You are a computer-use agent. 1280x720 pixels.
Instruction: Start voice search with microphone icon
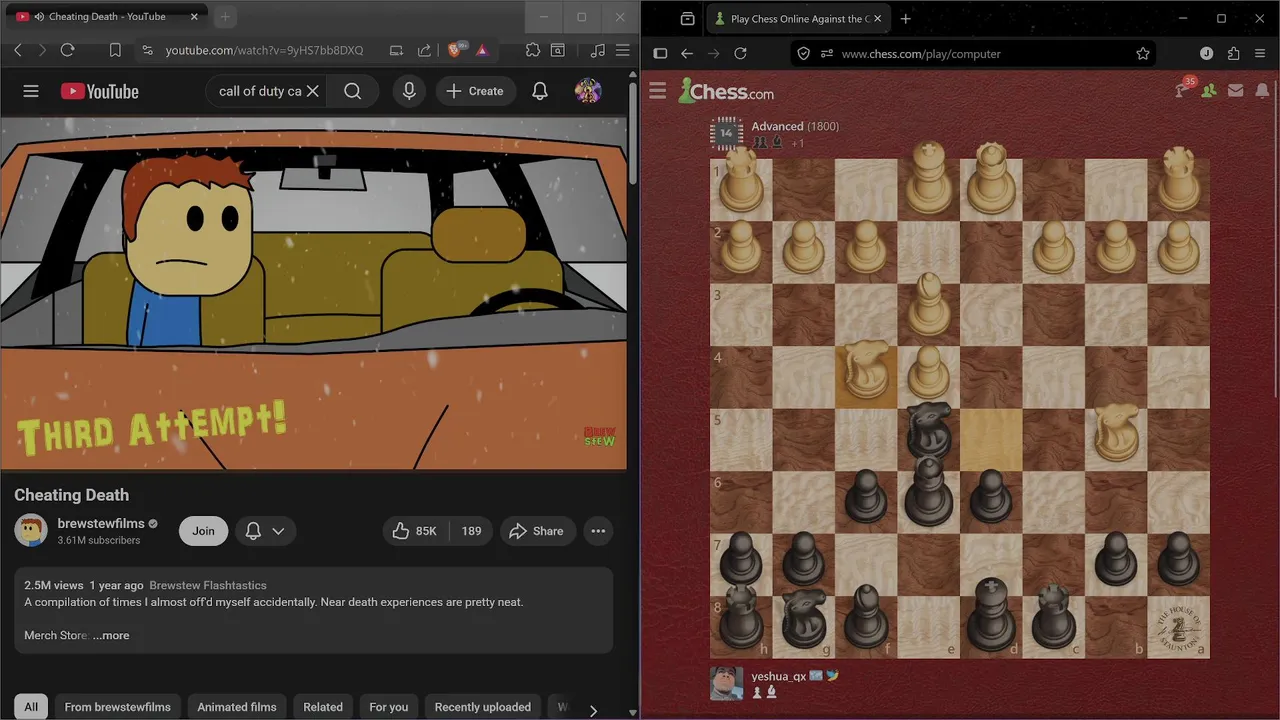(x=409, y=91)
